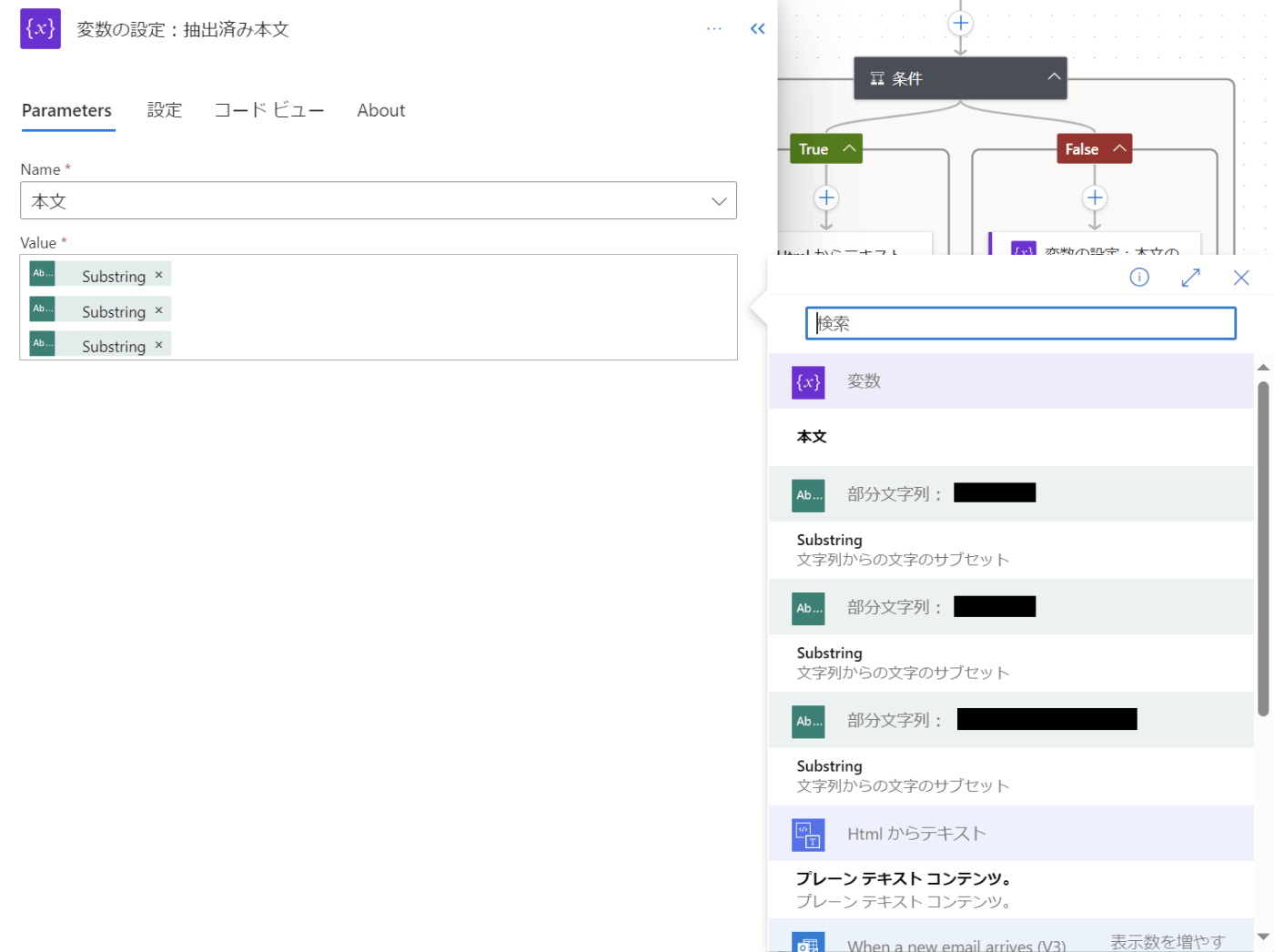Collapse the False branch
Image resolution: width=1274 pixels, height=952 pixels.
click(x=1119, y=148)
